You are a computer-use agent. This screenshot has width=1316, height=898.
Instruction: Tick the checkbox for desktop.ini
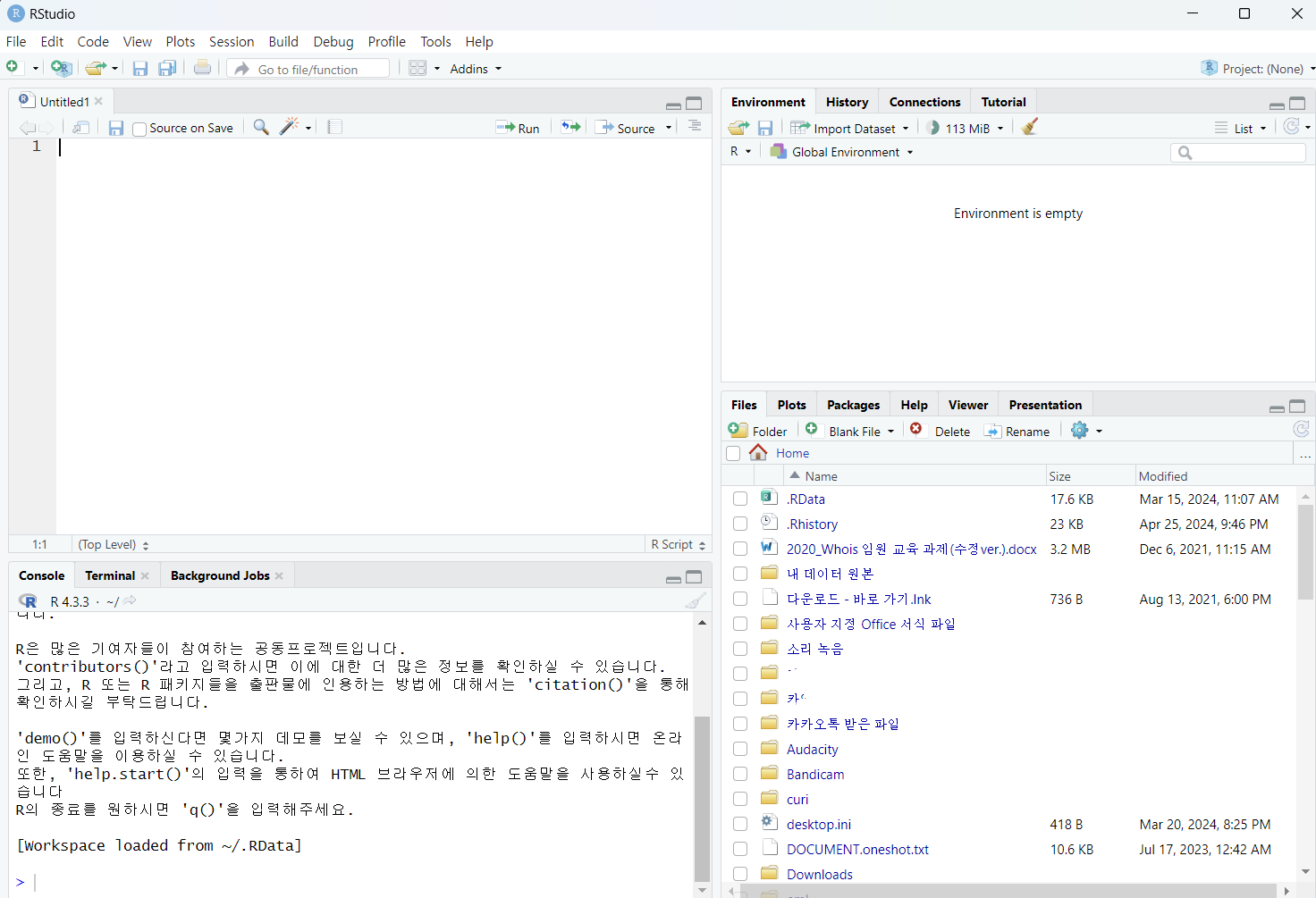(x=740, y=824)
